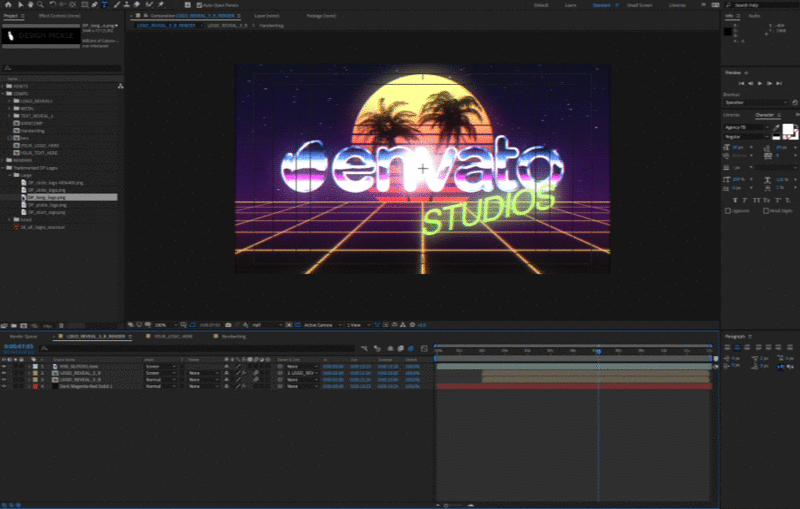Select the Standard workspace

click(x=602, y=5)
